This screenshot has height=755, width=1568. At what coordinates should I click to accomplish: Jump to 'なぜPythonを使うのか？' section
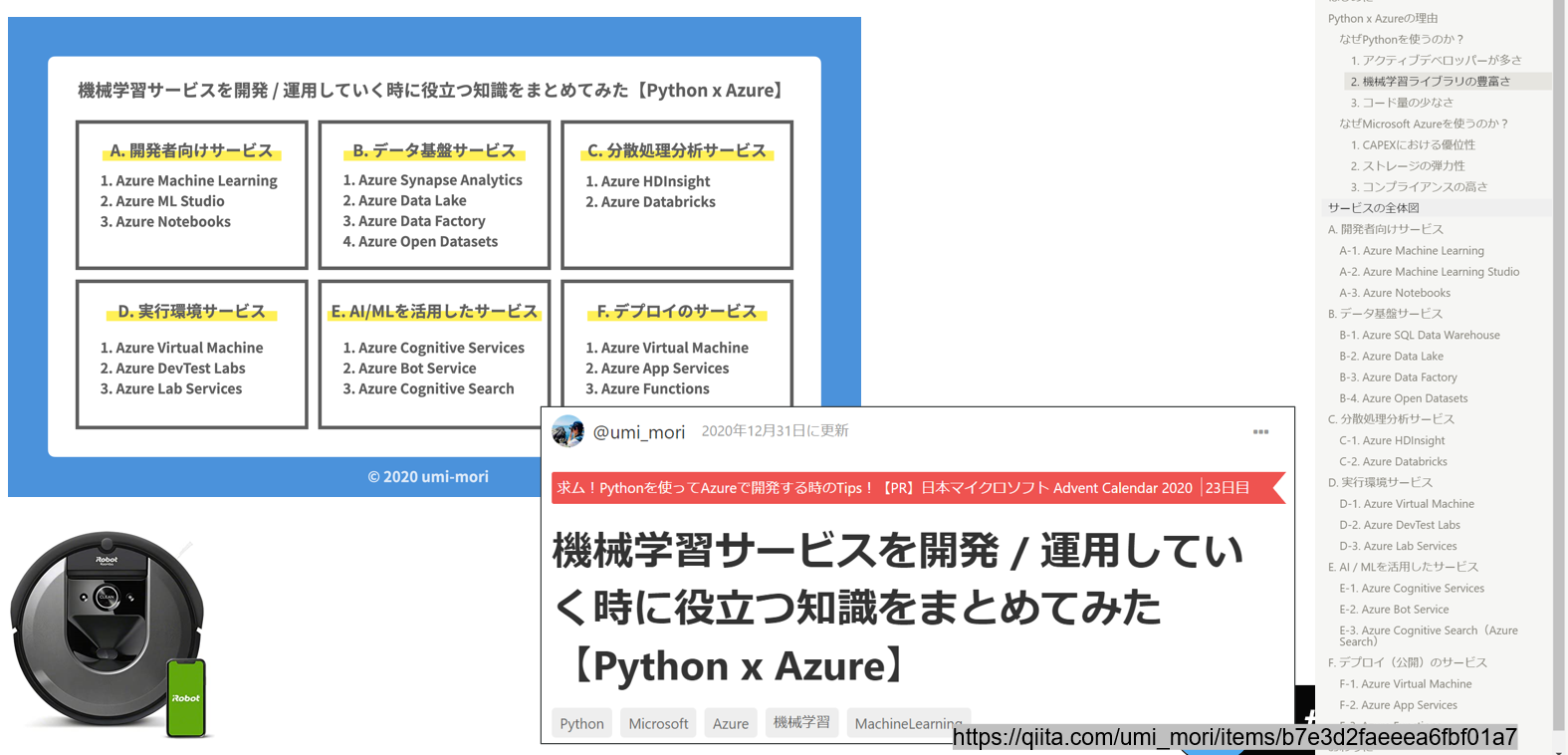1402,39
